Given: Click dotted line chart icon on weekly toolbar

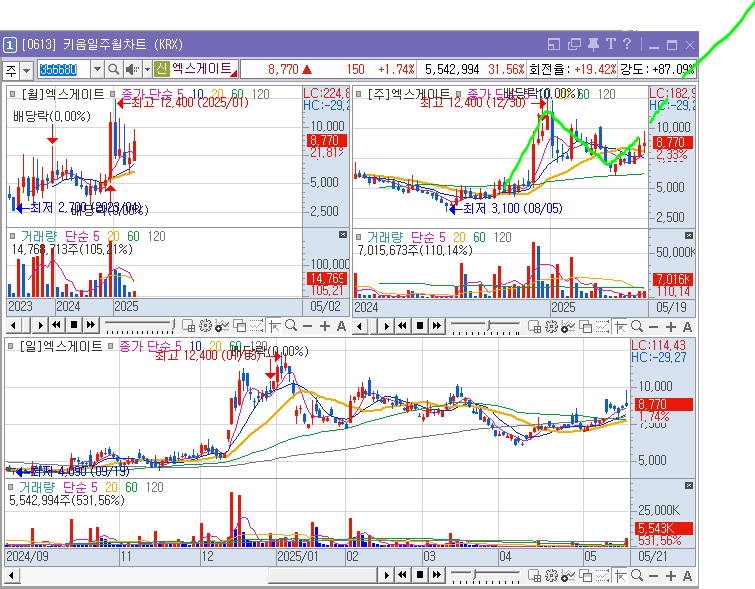Looking at the screenshot, I should coord(602,327).
